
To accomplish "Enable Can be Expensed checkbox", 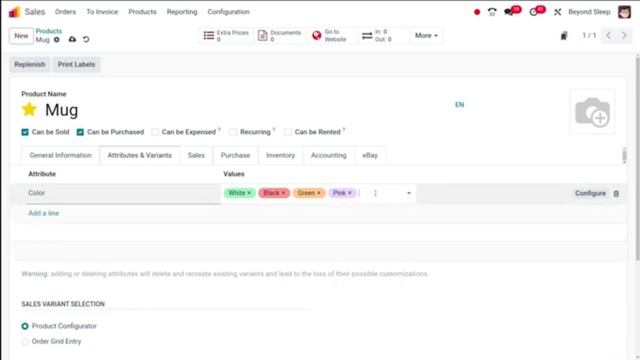I will [x=155, y=132].
